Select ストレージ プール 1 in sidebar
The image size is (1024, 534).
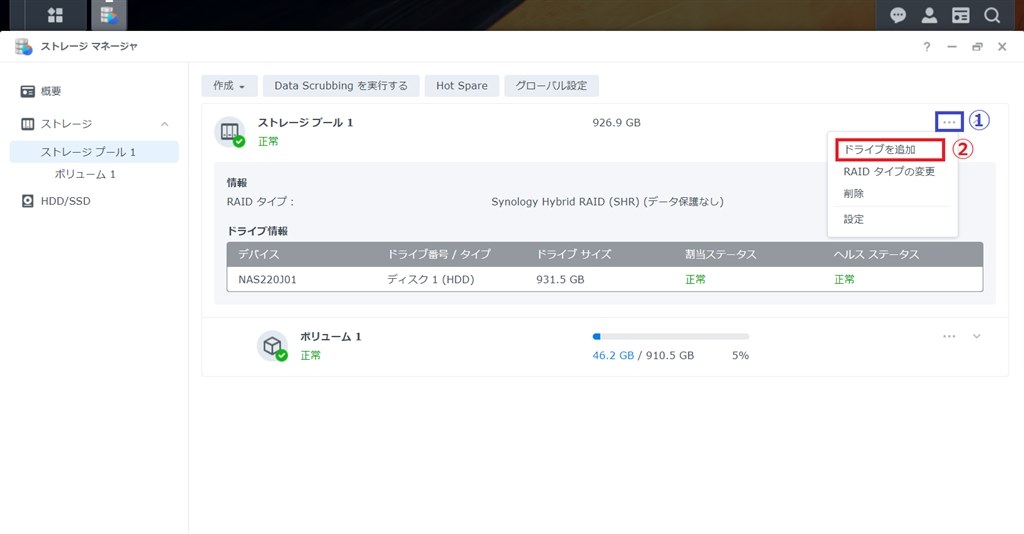[94, 152]
